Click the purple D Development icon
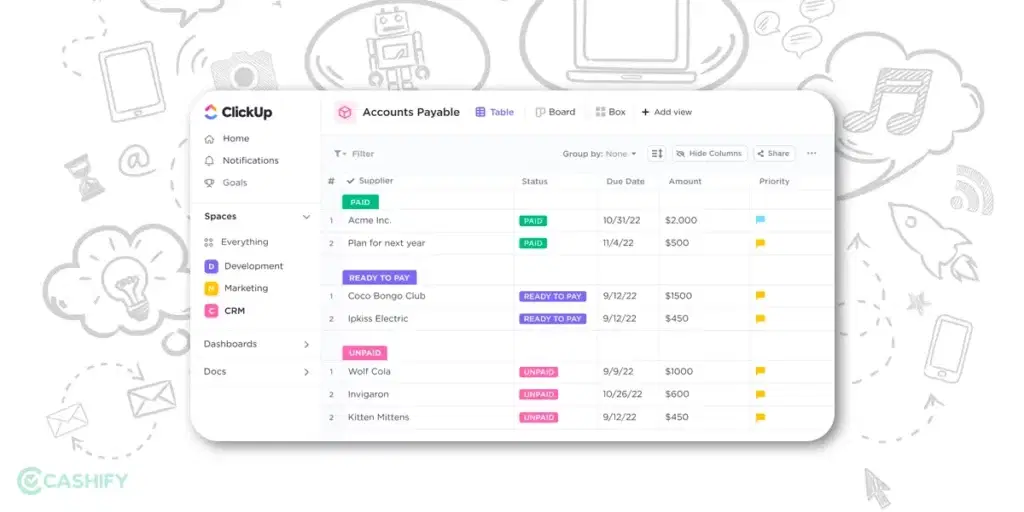1024x512 pixels. pyautogui.click(x=211, y=266)
